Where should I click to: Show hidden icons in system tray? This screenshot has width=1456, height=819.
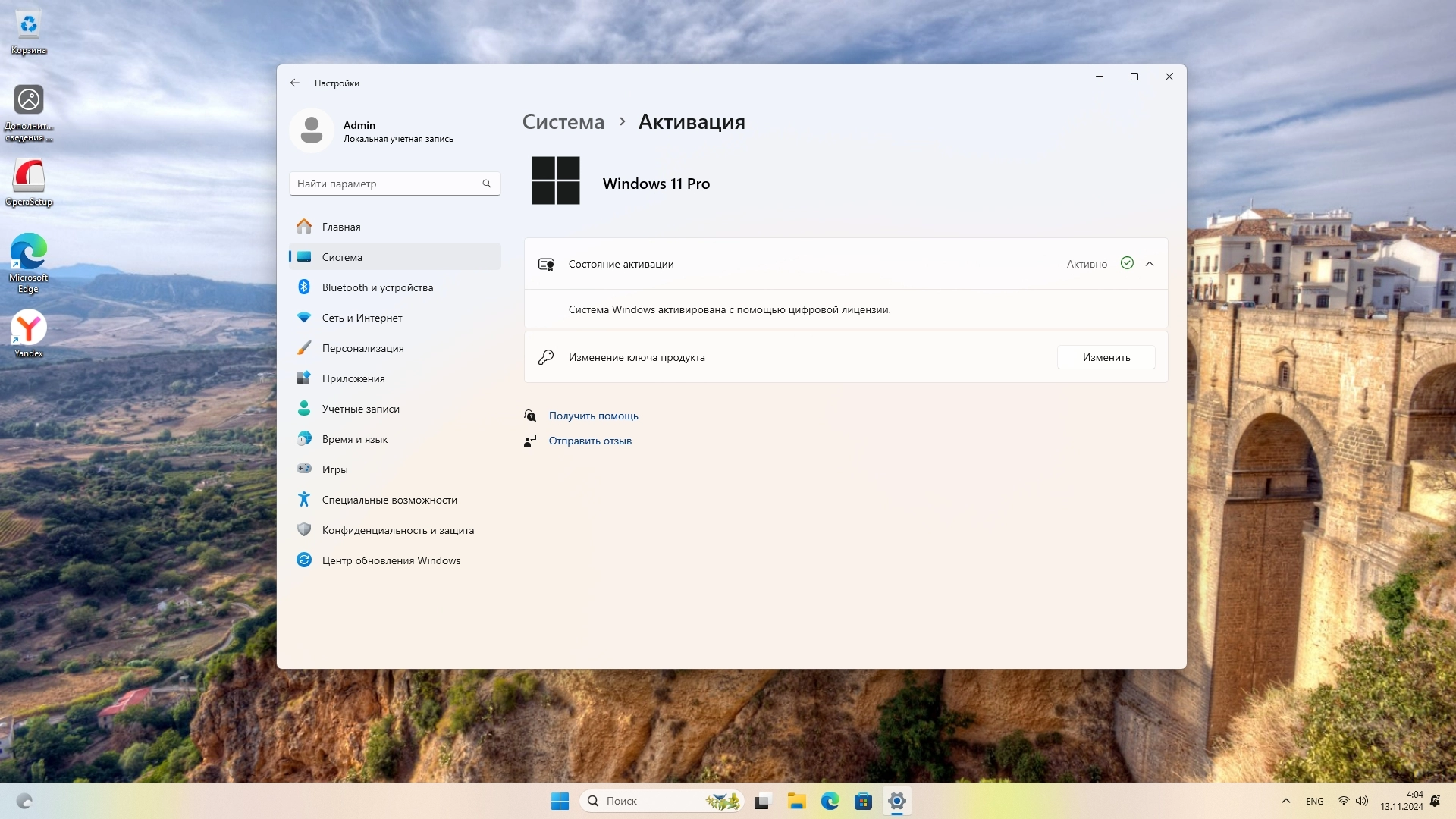pos(1285,801)
